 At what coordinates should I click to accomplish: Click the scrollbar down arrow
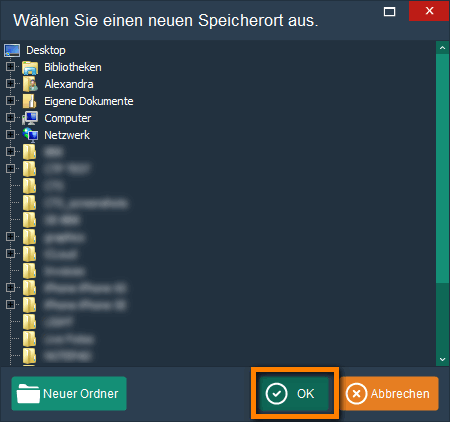click(x=442, y=359)
